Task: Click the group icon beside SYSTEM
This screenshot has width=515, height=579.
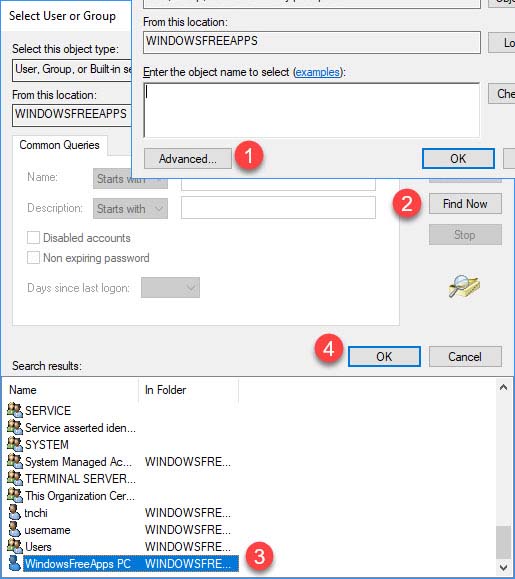Action: coord(15,443)
